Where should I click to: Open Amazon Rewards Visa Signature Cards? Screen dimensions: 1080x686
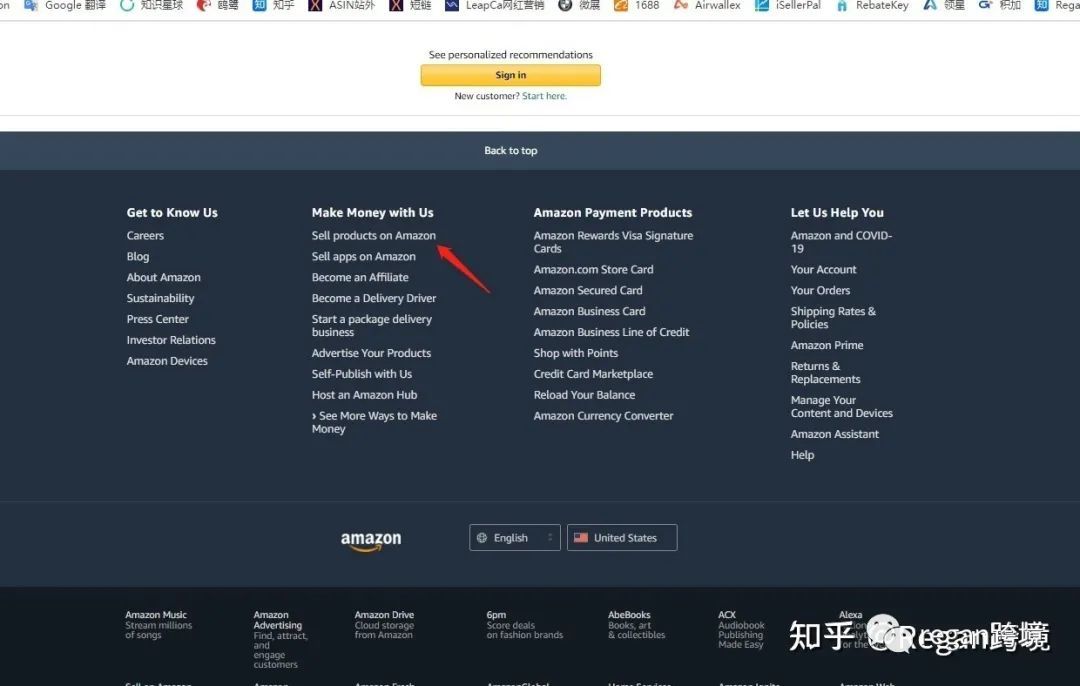pyautogui.click(x=613, y=242)
